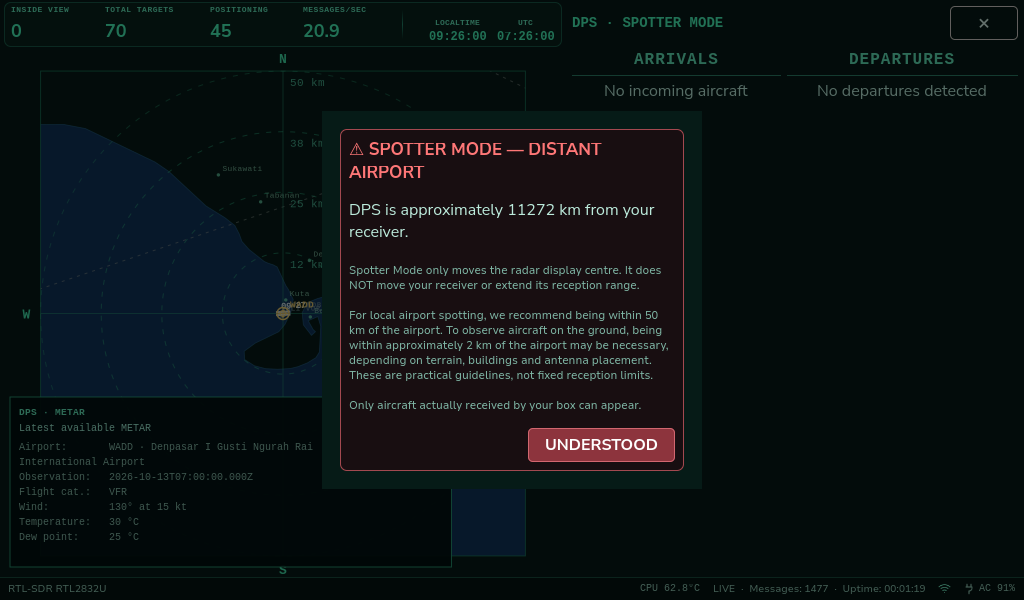Click the LIVE indicator in the status bar
Image resolution: width=1024 pixels, height=600 pixels.
(x=724, y=588)
